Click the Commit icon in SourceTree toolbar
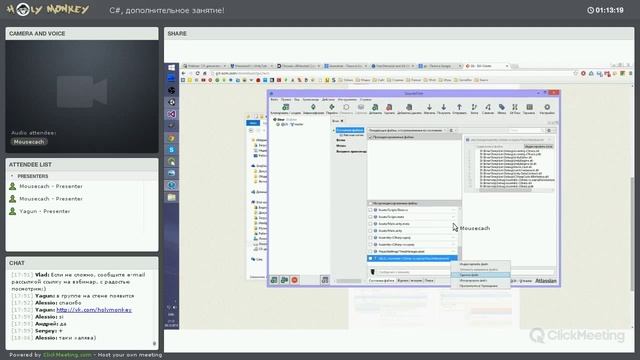The image size is (640, 360). click(313, 107)
